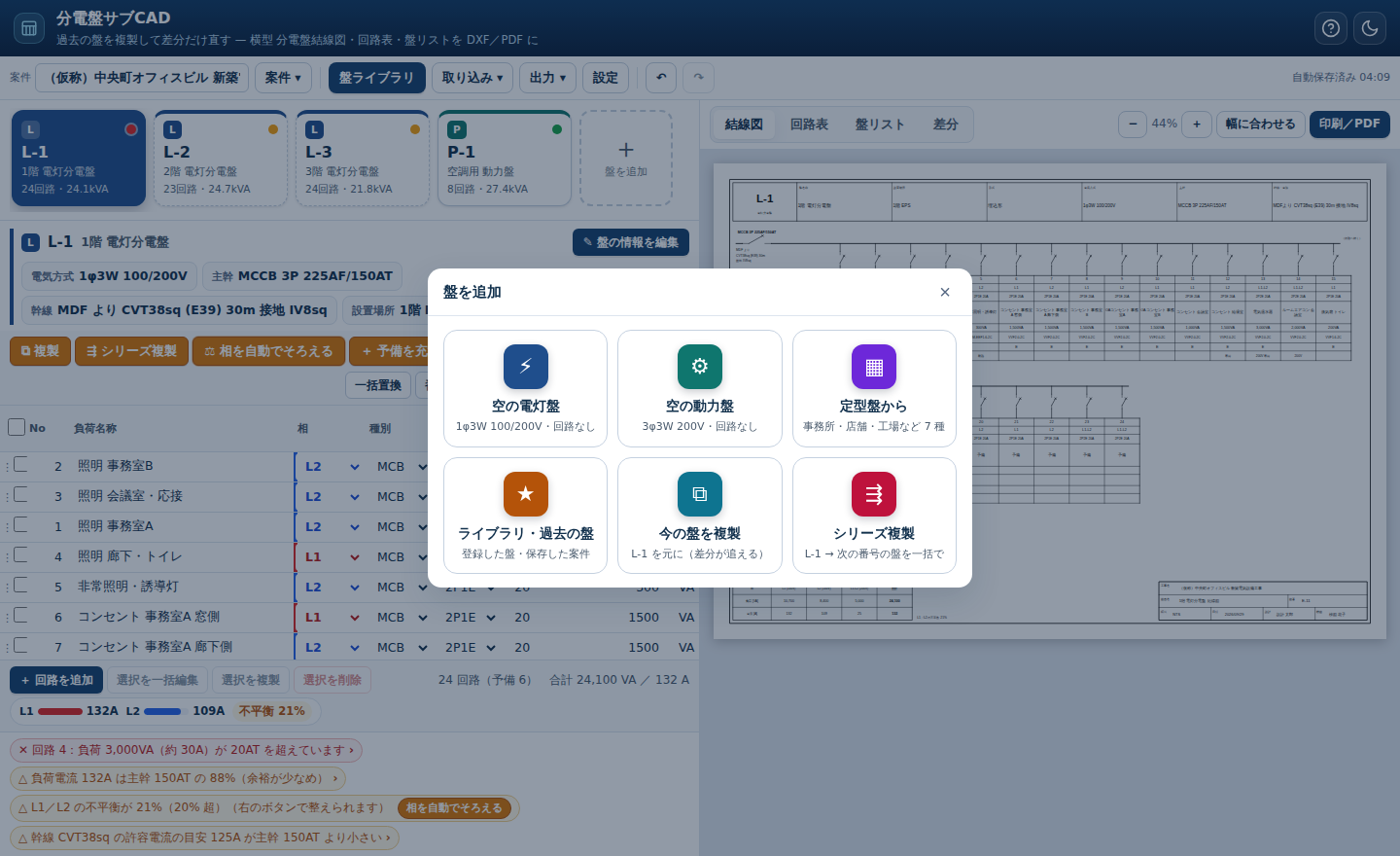Tick the checkbox for 照明 事務室B row
The height and width of the screenshot is (856, 1400).
(x=20, y=465)
